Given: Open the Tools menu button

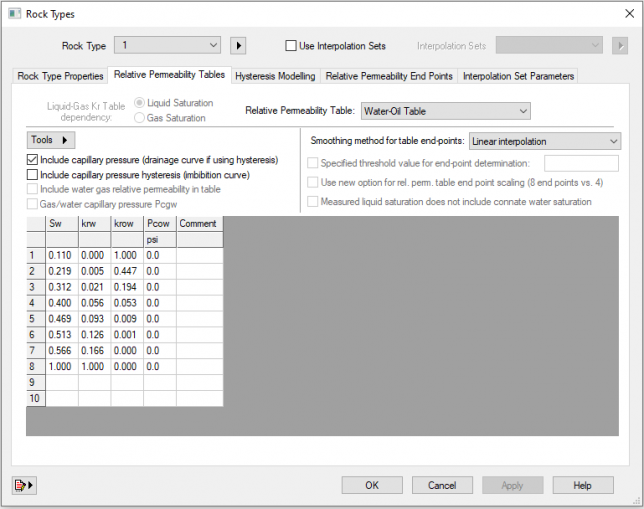Looking at the screenshot, I should [52, 140].
